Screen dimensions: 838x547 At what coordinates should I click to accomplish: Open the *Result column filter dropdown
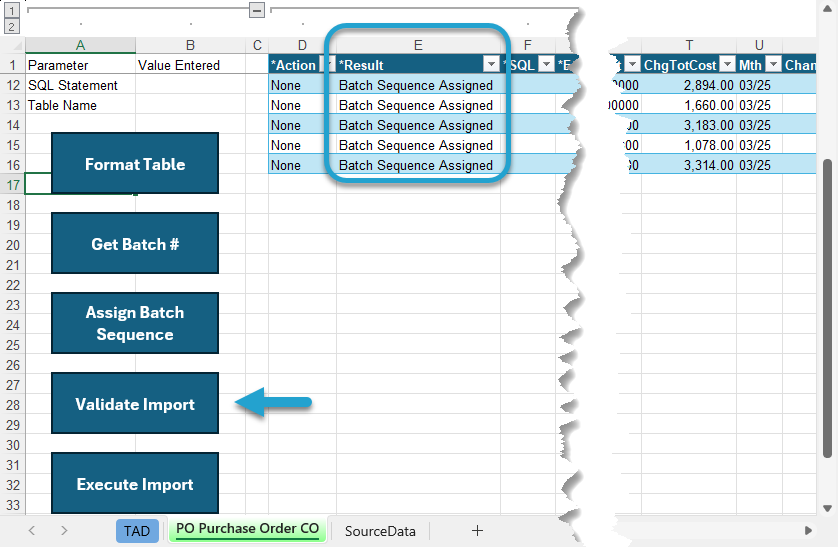point(491,65)
